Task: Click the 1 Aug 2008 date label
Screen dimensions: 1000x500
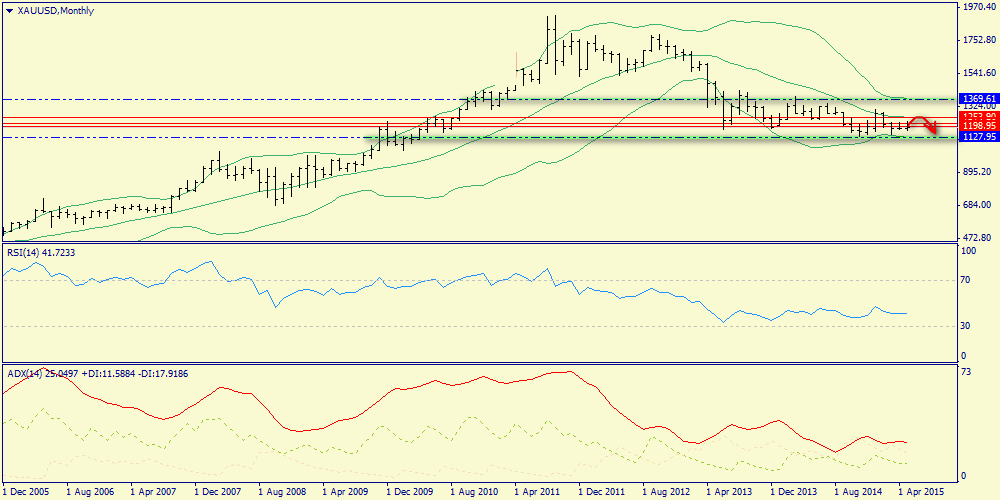Action: point(282,492)
